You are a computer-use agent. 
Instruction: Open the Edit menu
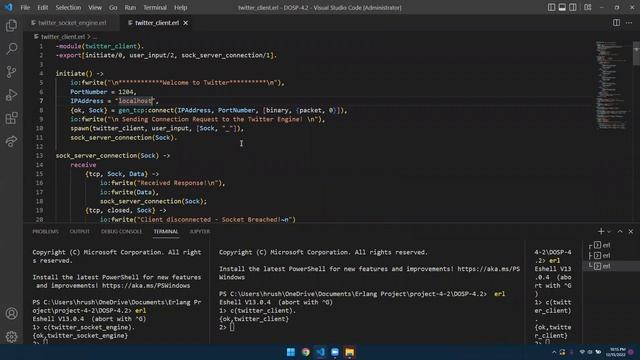tap(42, 7)
